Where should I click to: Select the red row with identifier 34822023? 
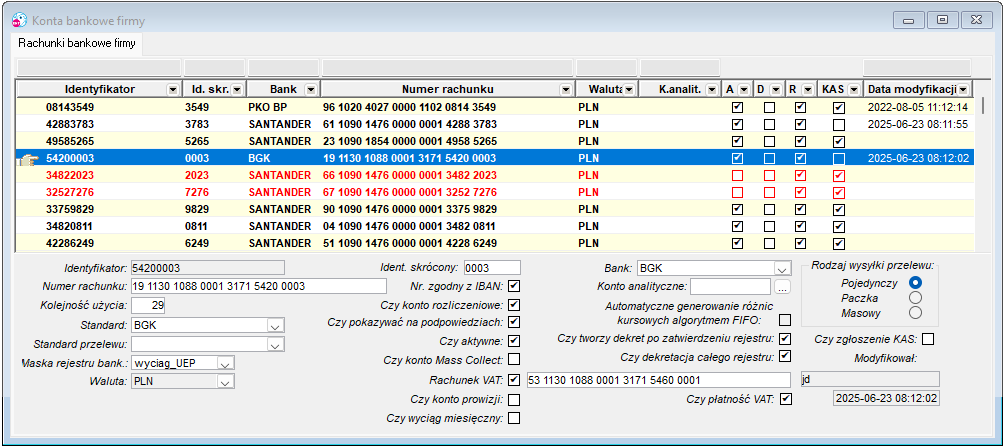pos(496,175)
